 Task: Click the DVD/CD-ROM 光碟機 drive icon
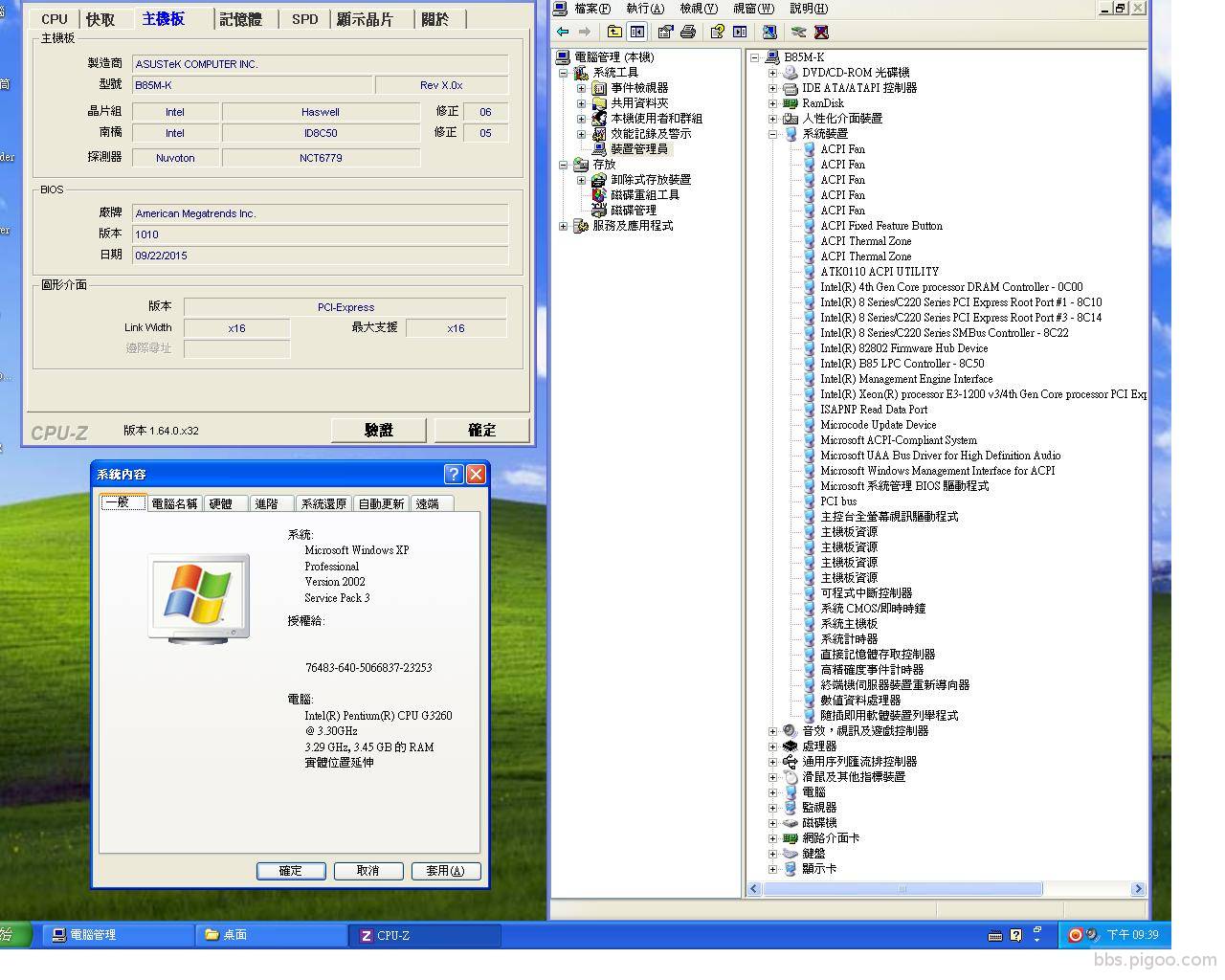pyautogui.click(x=791, y=73)
